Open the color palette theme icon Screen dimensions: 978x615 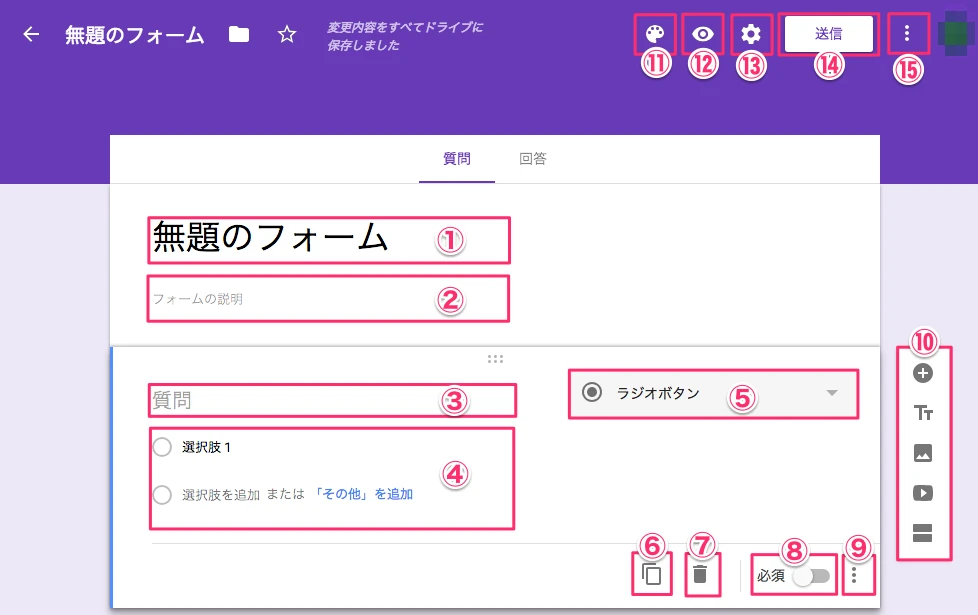(x=654, y=34)
